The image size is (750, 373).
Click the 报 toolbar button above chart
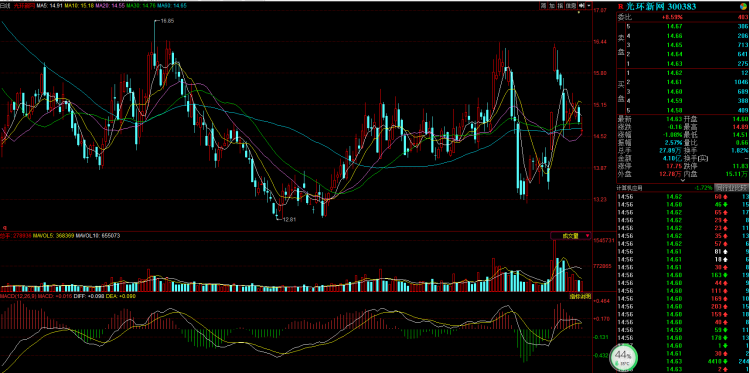point(560,6)
